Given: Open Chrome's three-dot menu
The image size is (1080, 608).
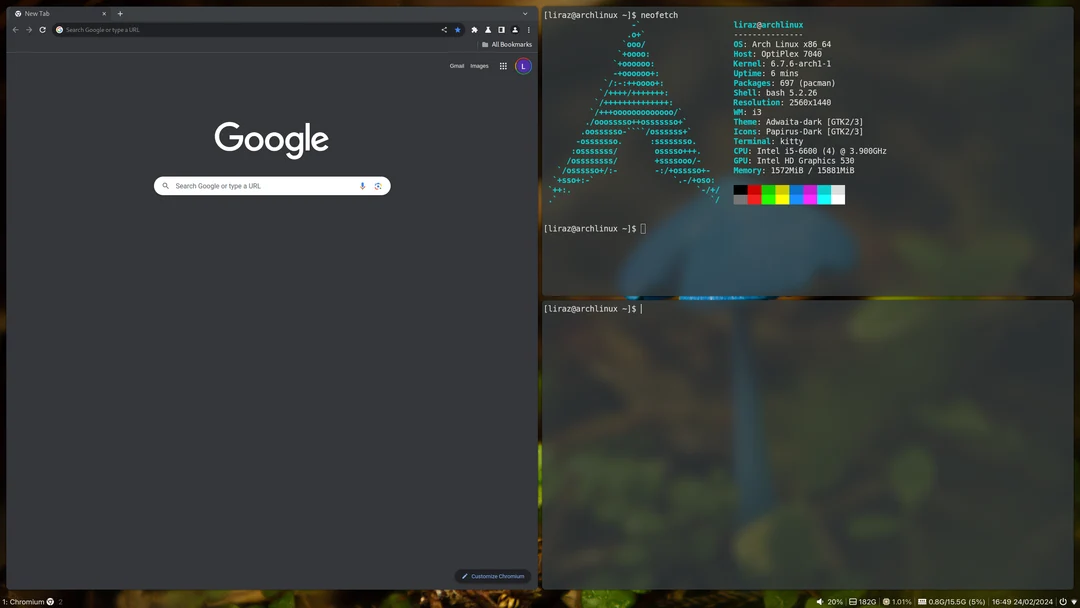Looking at the screenshot, I should (528, 29).
